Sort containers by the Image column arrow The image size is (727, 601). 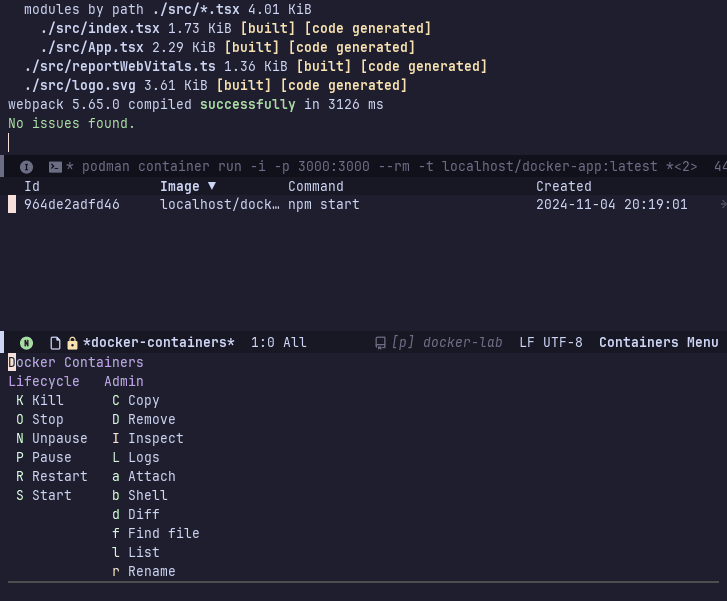click(x=211, y=186)
